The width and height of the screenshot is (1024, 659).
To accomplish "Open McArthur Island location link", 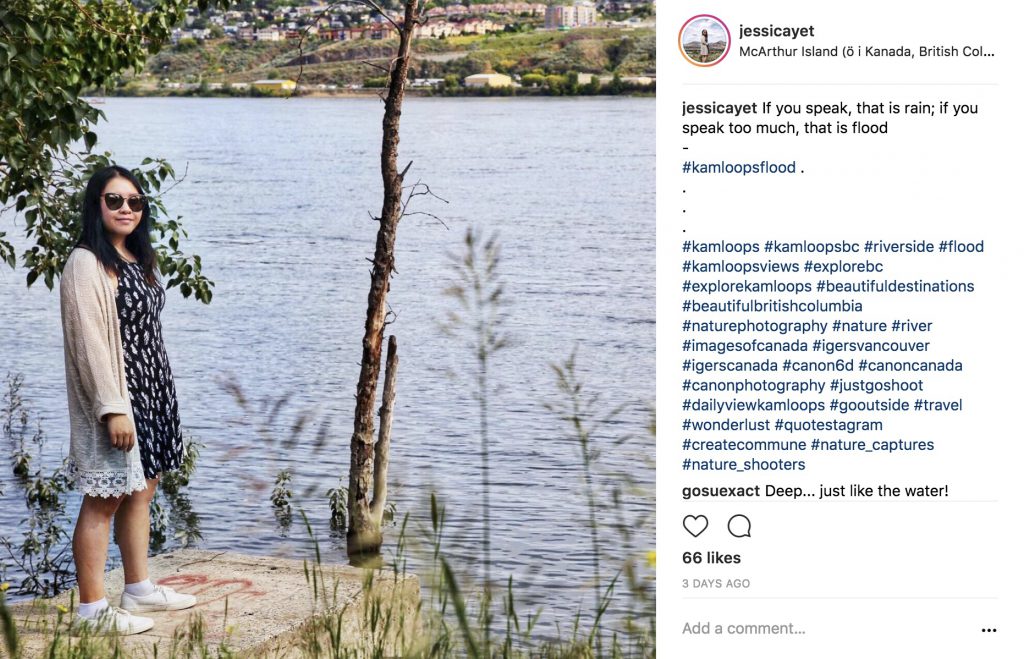I will pos(867,52).
